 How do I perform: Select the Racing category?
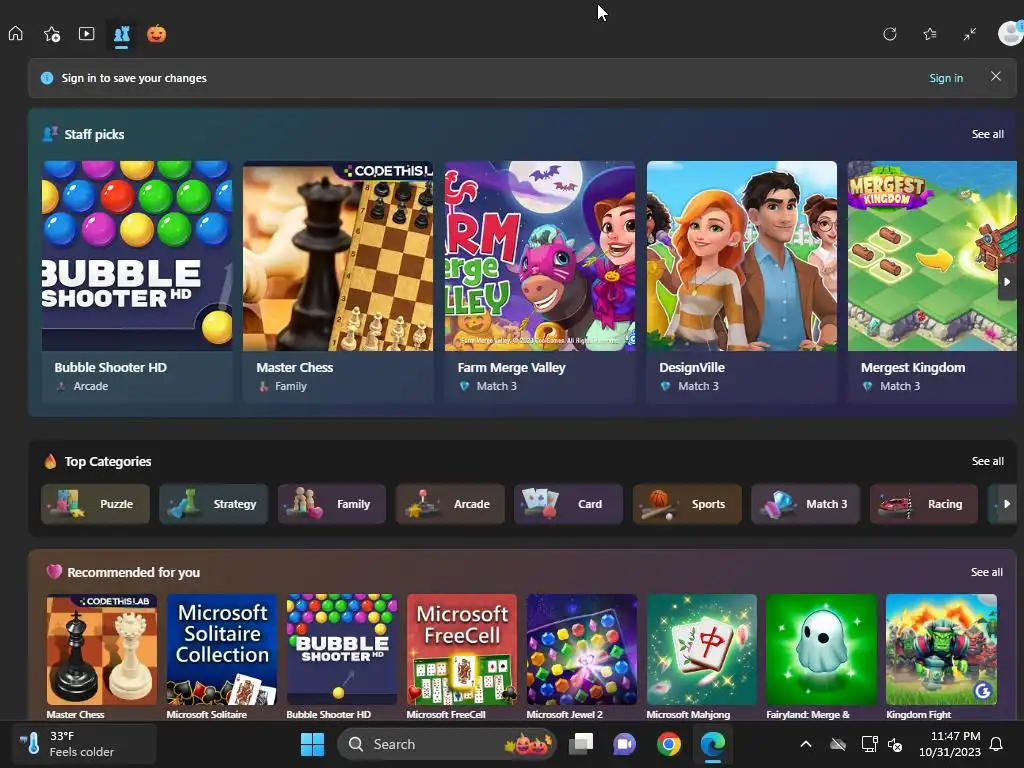coord(923,504)
